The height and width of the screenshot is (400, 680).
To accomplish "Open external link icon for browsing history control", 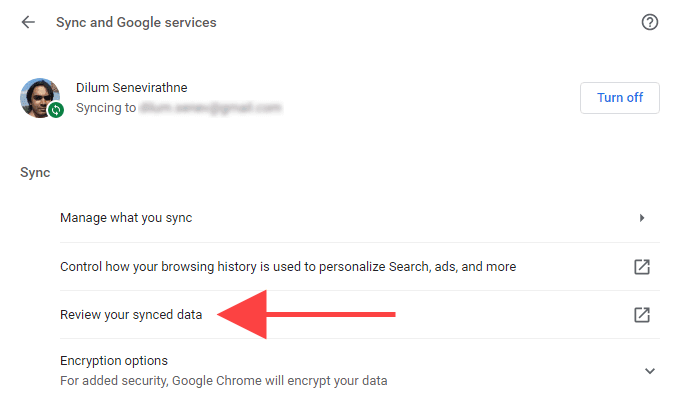I will click(x=642, y=267).
